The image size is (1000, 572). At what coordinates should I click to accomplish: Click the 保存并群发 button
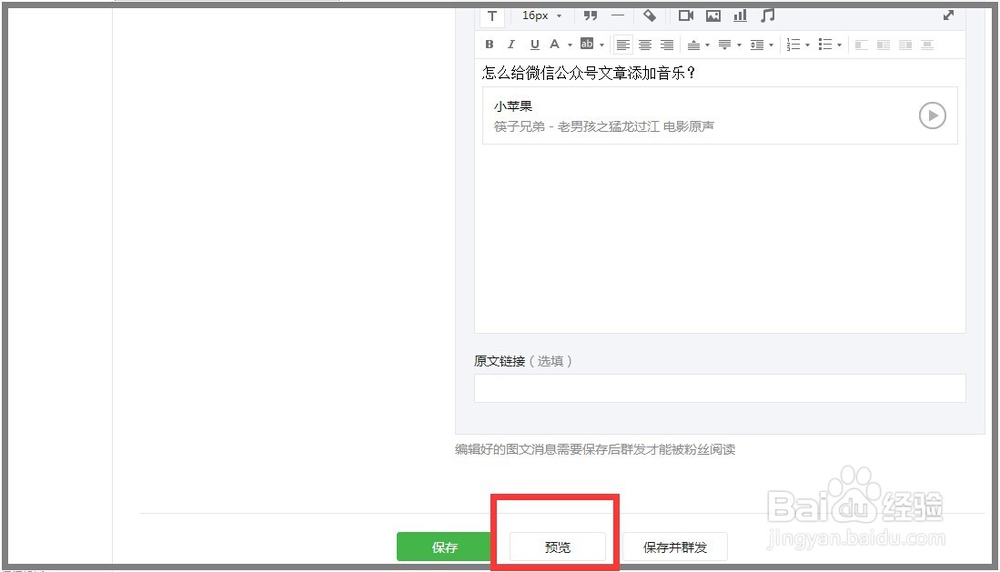coord(675,547)
